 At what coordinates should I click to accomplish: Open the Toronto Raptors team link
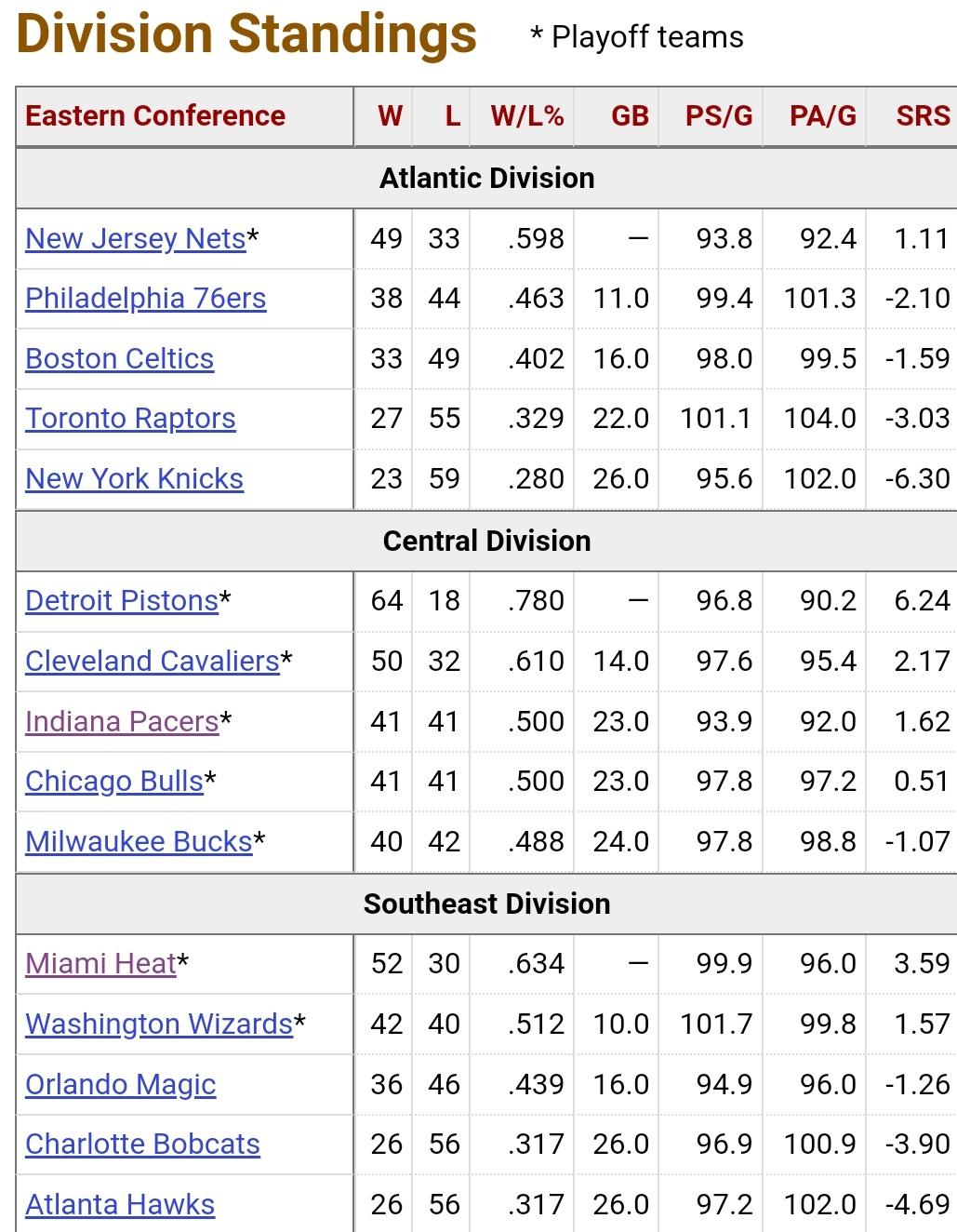point(130,418)
